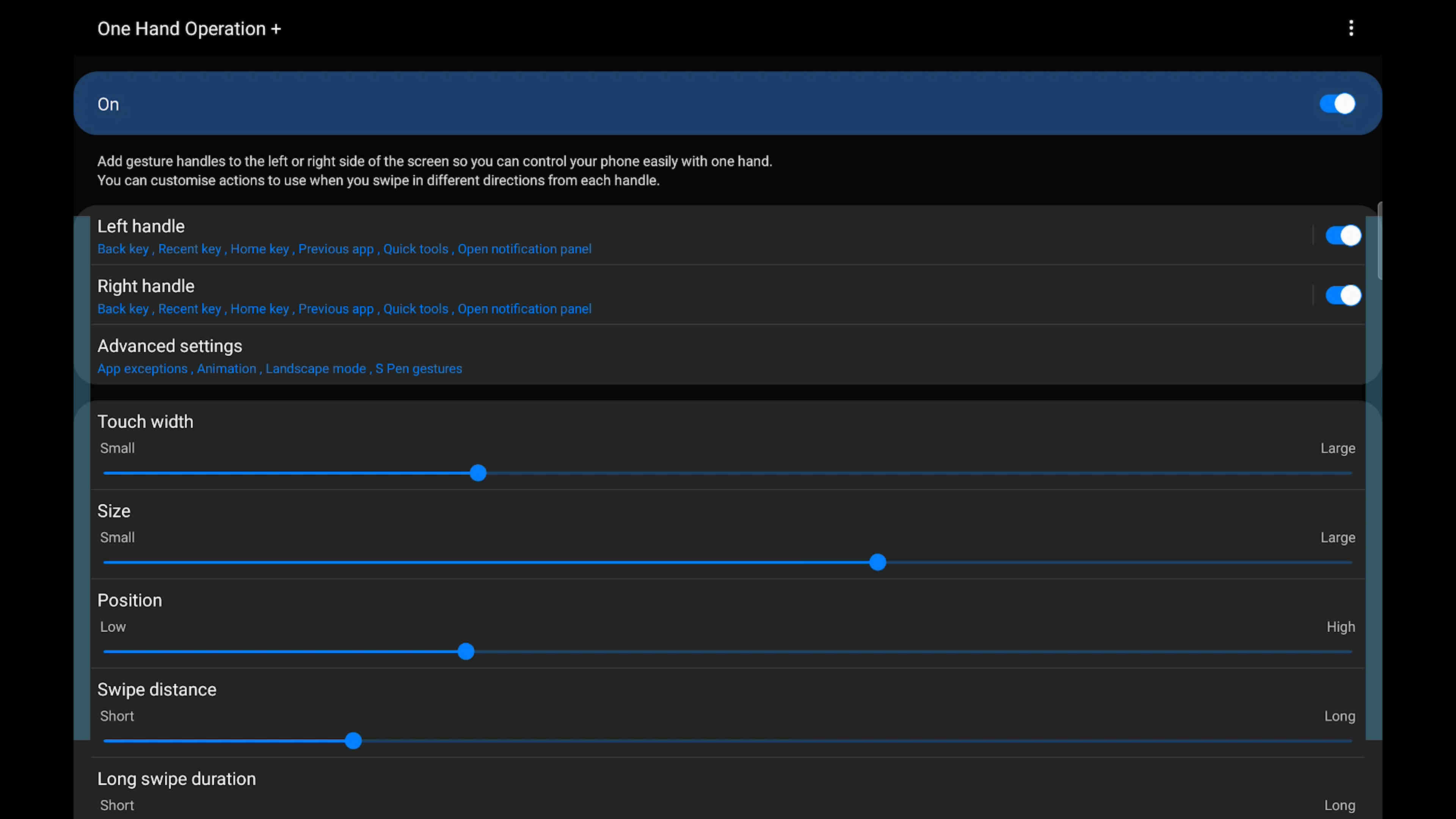The width and height of the screenshot is (1456, 819).
Task: Open the three-dot more options menu
Action: click(1351, 28)
